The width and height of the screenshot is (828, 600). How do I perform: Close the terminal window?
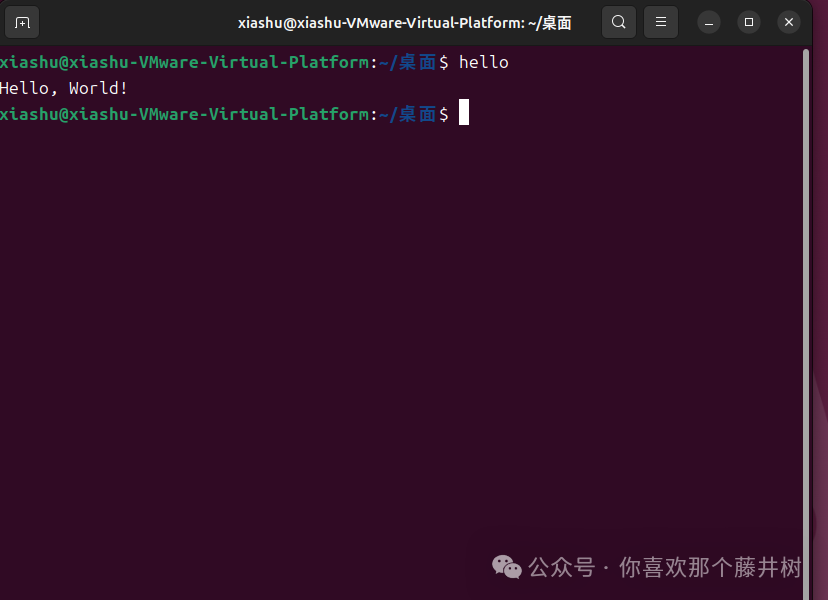(789, 22)
